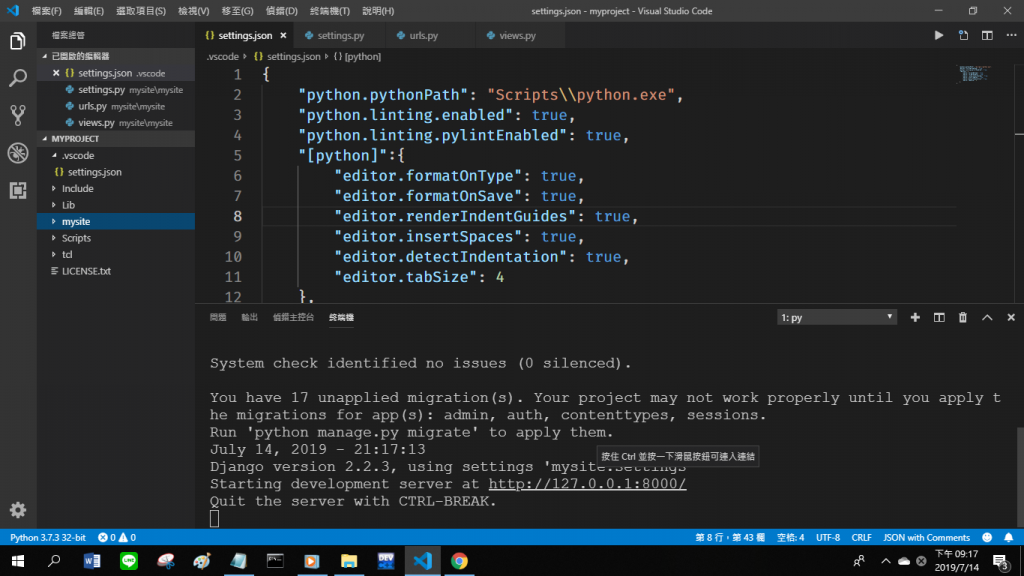
Task: Create a new terminal with plus icon
Action: (915, 317)
